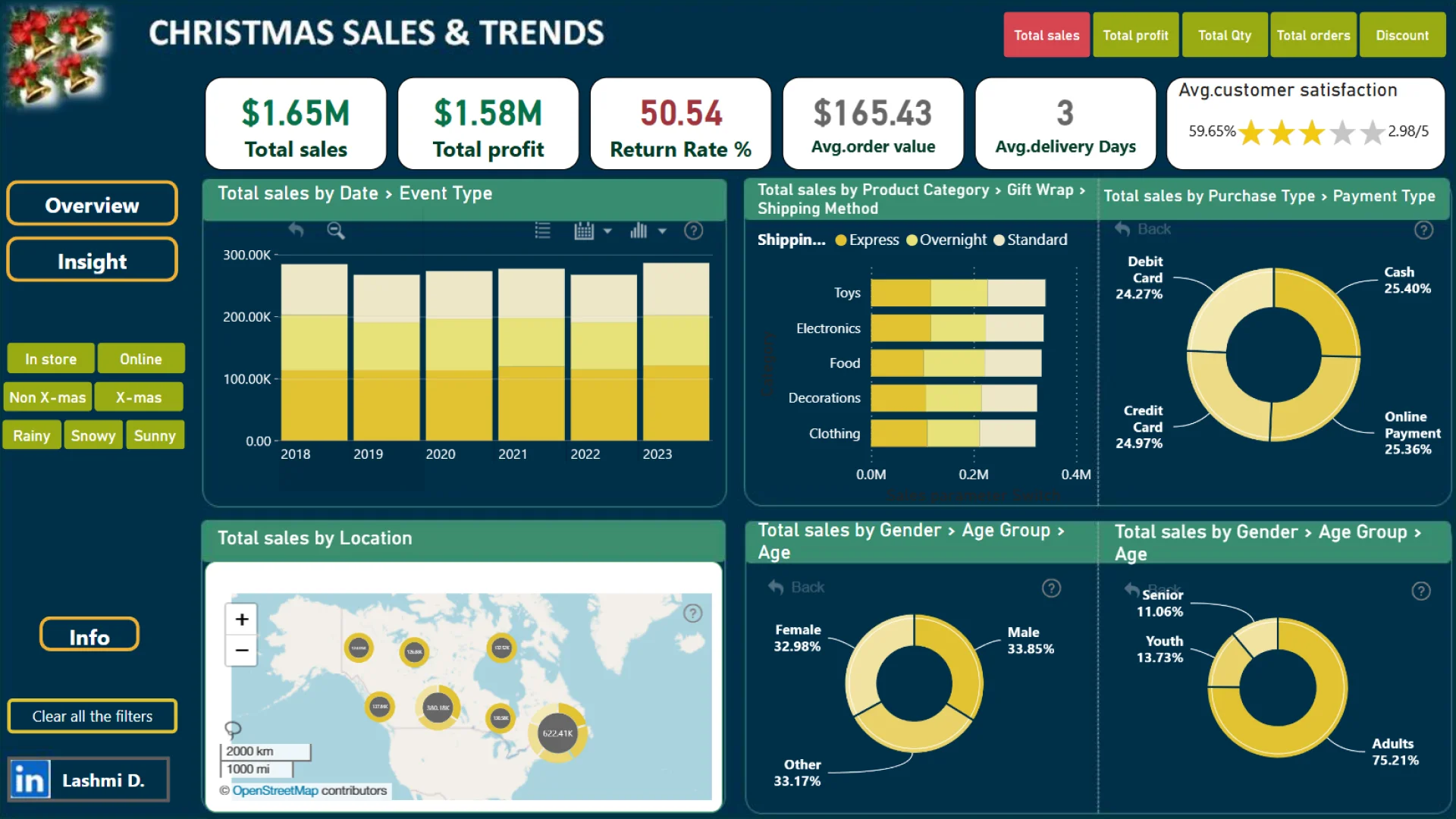The height and width of the screenshot is (819, 1456).
Task: Click Express legend swatch
Action: coord(840,240)
